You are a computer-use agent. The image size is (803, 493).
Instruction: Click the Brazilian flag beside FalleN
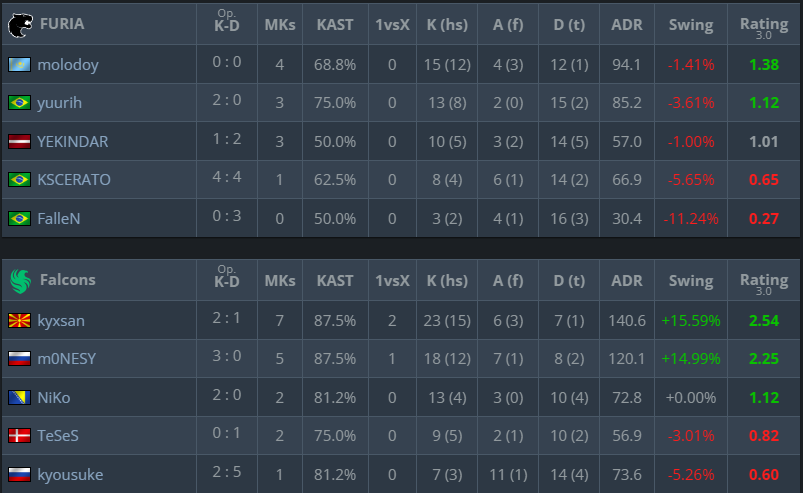click(x=19, y=218)
